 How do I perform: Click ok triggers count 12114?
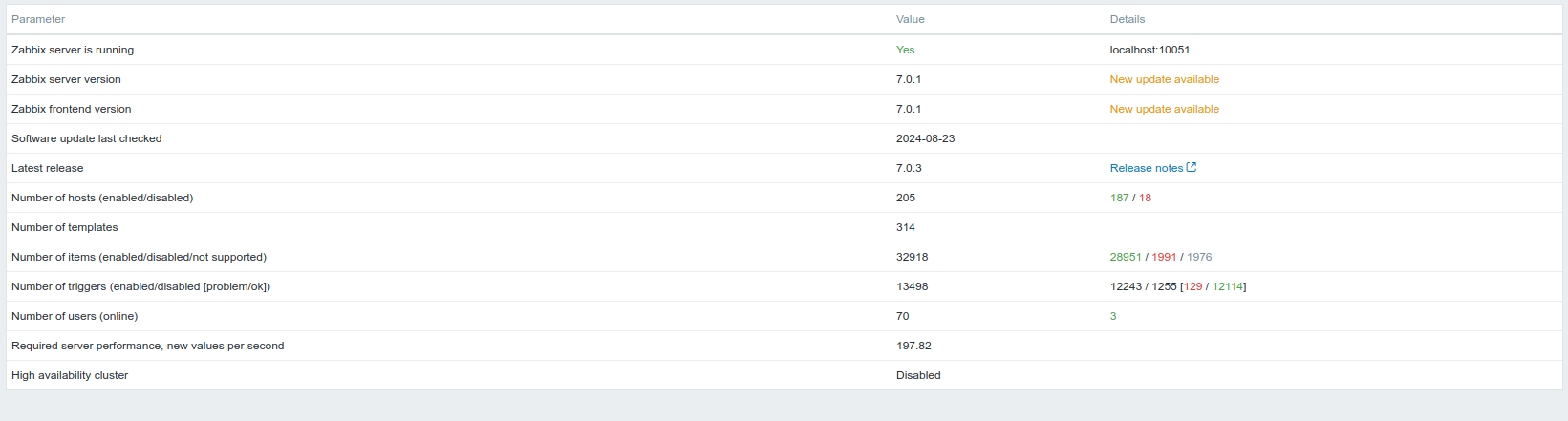click(1228, 286)
